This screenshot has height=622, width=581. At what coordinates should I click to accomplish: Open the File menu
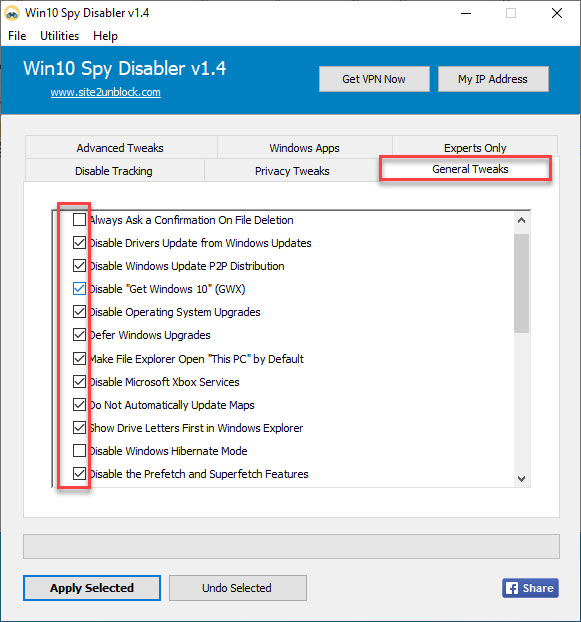[17, 36]
